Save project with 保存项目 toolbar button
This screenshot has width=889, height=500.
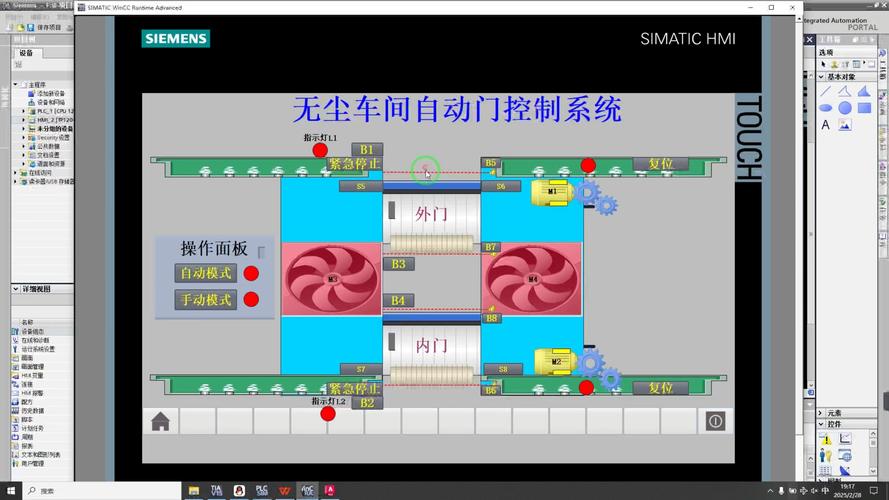point(45,27)
